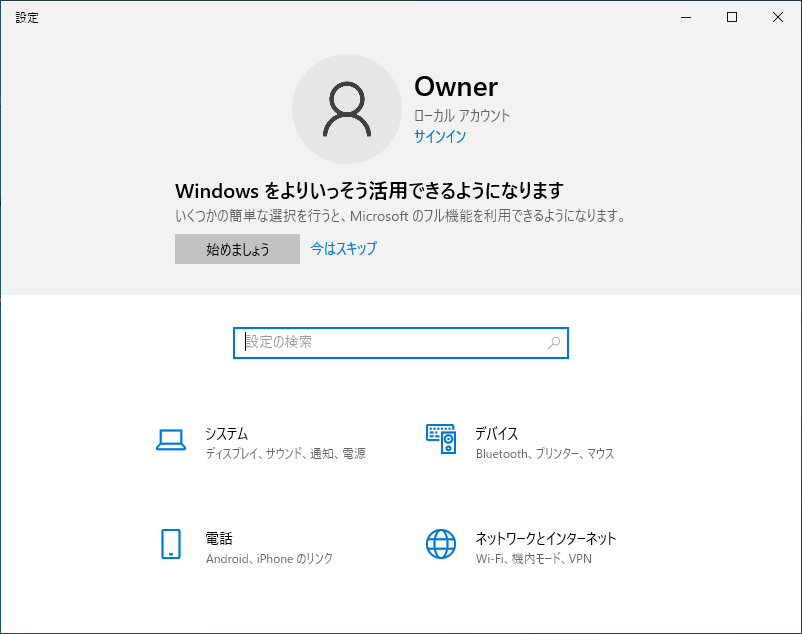Click the magnifier icon in search box
The image size is (802, 634).
point(554,343)
